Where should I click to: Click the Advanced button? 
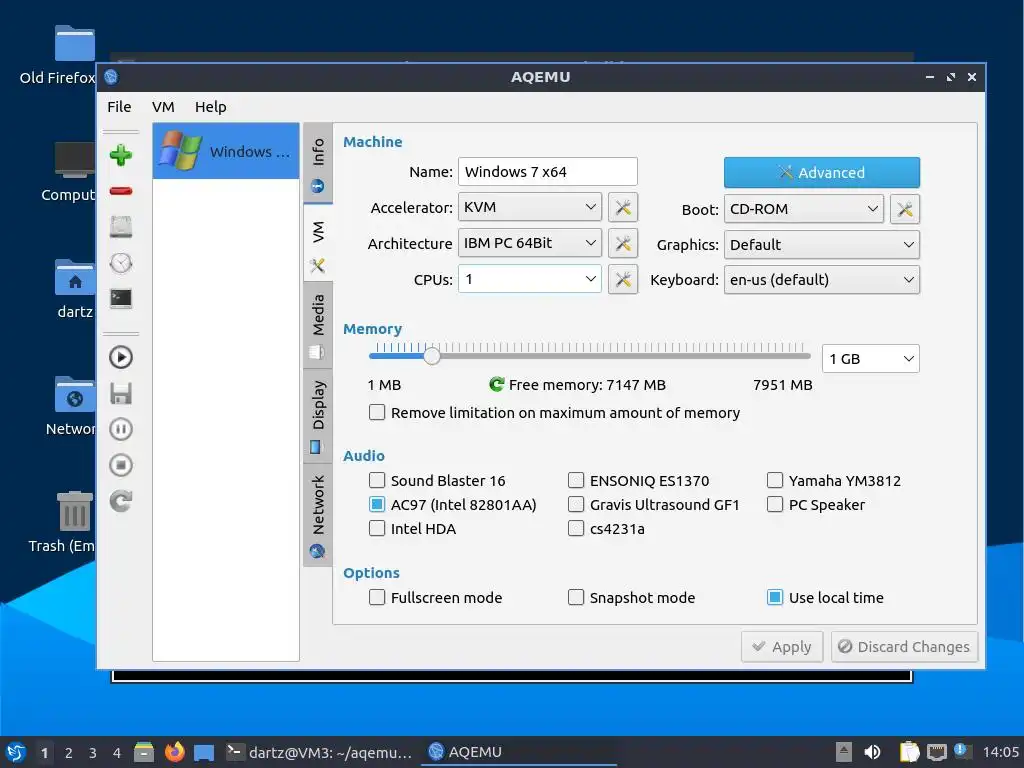822,172
